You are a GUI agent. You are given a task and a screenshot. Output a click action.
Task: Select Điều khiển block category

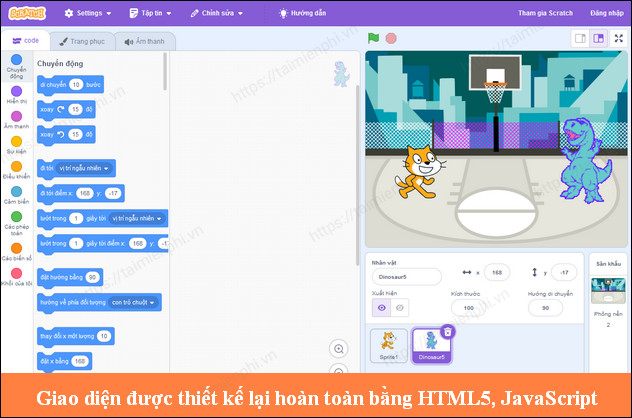(16, 170)
